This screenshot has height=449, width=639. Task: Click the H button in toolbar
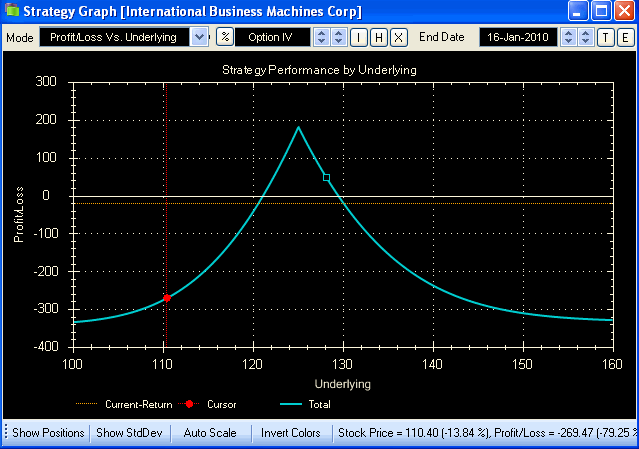379,37
